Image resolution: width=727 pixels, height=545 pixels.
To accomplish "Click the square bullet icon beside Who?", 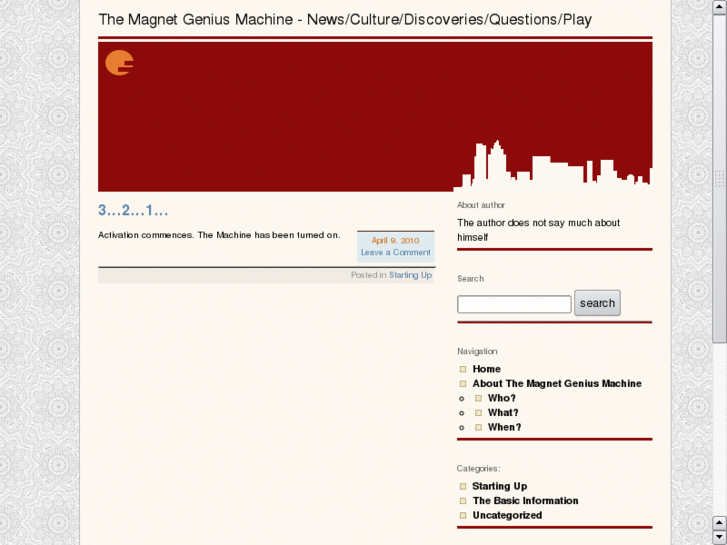I will [478, 398].
